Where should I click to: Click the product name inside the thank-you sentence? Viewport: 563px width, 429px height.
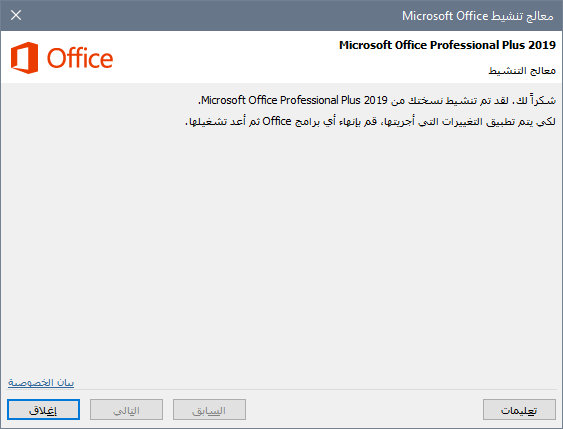pos(294,100)
